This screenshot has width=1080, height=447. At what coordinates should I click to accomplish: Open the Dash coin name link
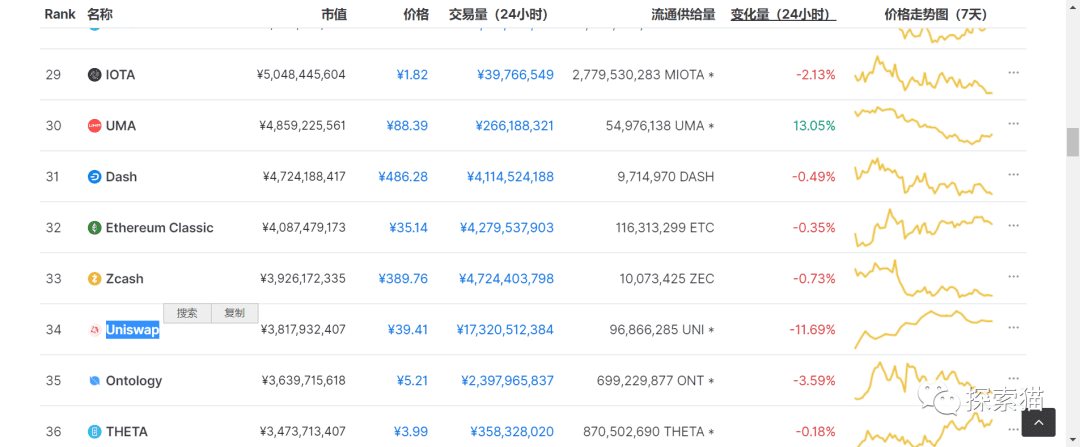click(121, 177)
